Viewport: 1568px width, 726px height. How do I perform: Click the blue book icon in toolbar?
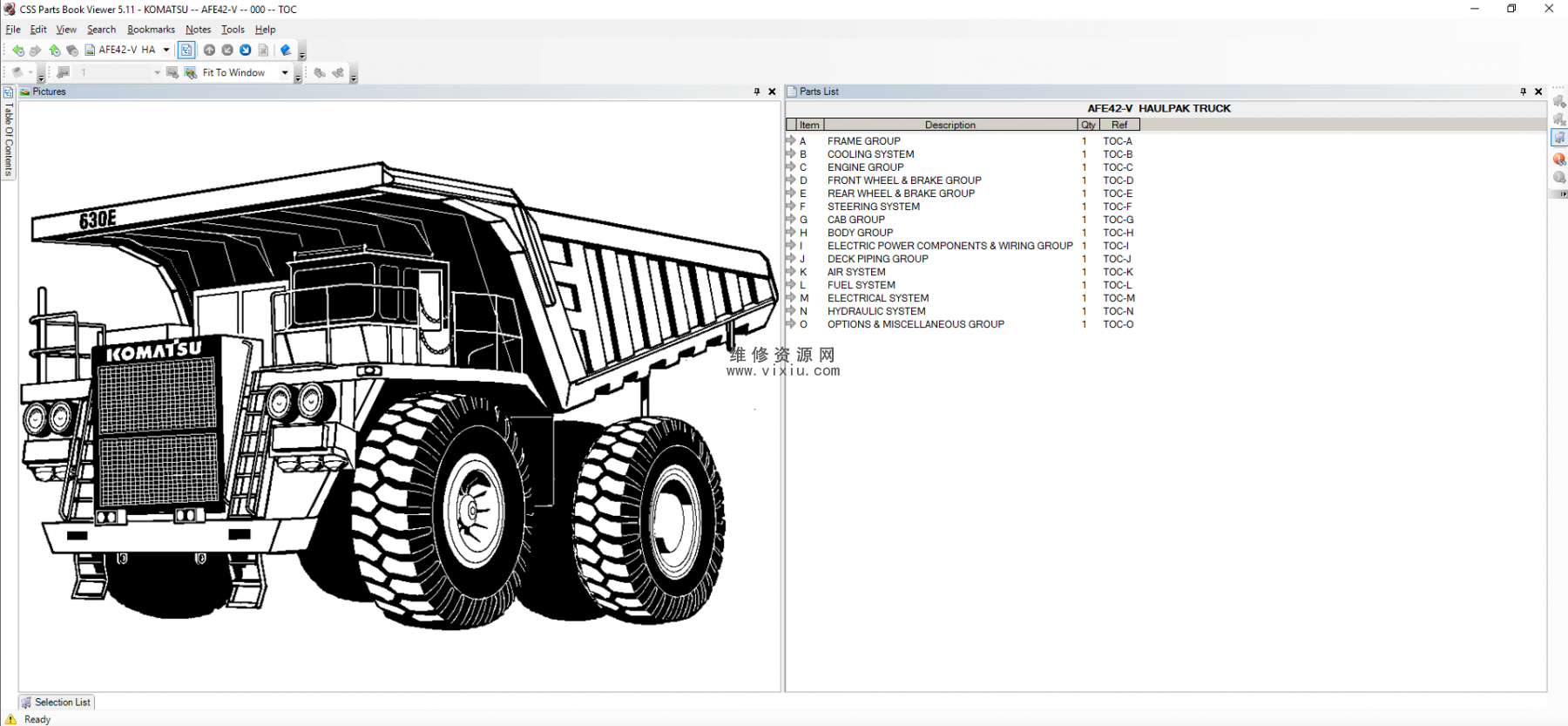pos(286,51)
